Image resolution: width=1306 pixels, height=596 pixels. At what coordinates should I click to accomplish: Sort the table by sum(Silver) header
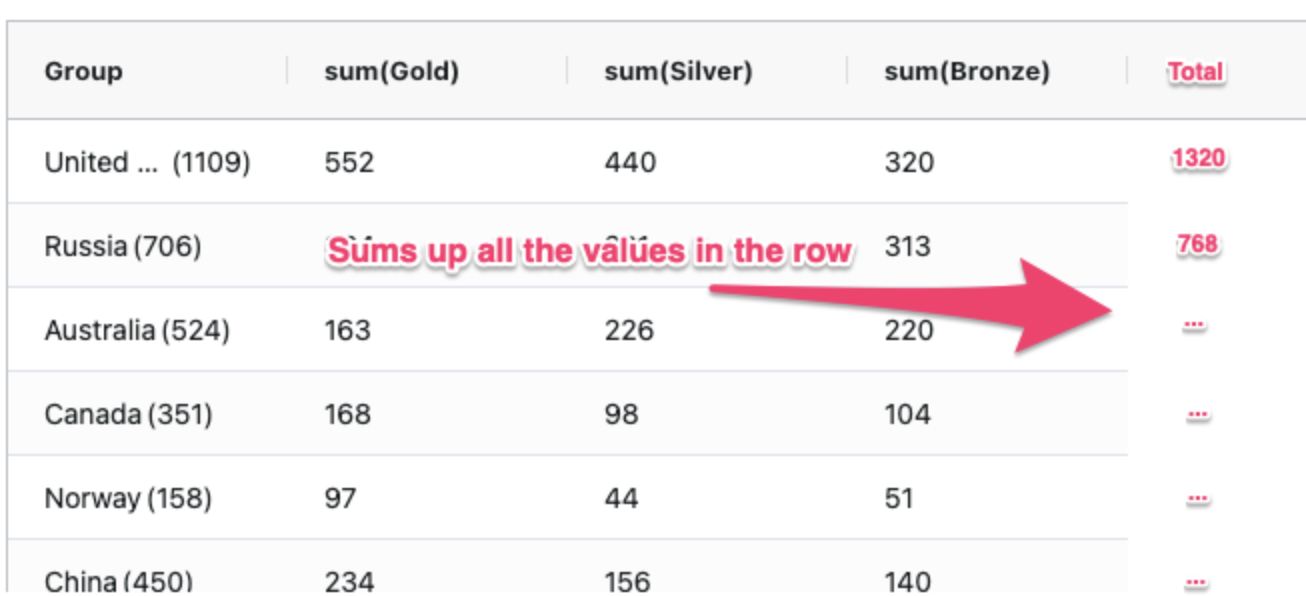click(x=678, y=72)
